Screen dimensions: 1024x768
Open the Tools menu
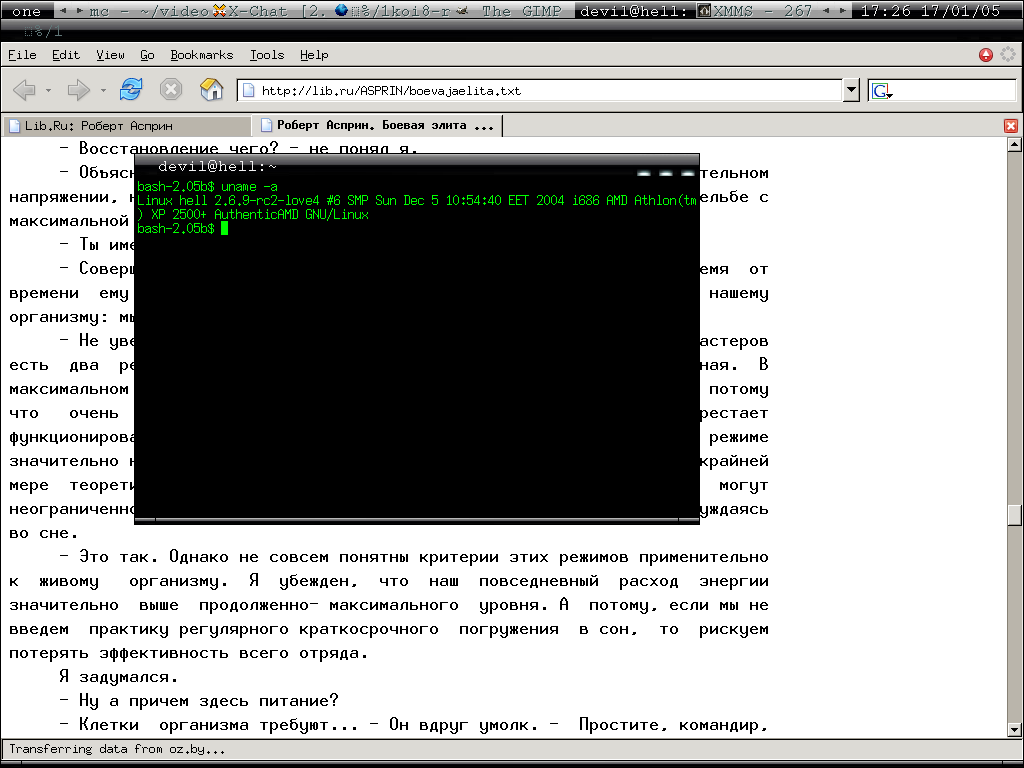[267, 55]
